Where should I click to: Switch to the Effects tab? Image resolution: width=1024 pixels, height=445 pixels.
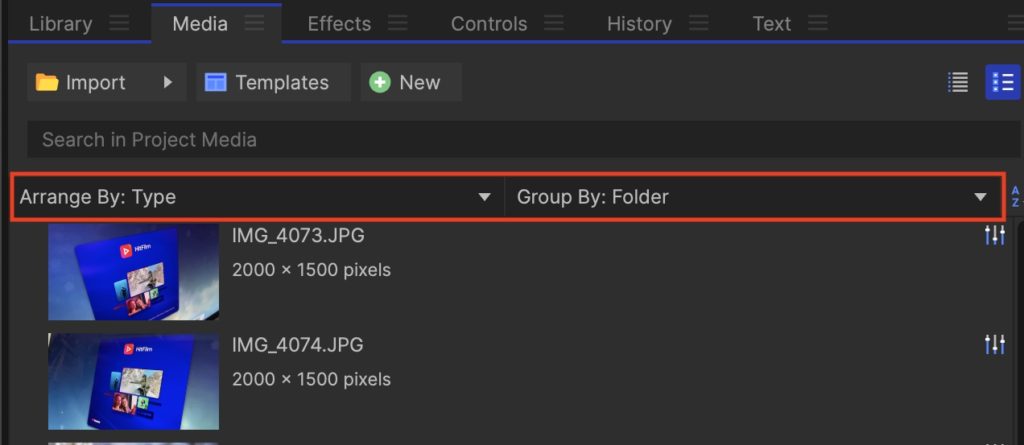coord(338,24)
